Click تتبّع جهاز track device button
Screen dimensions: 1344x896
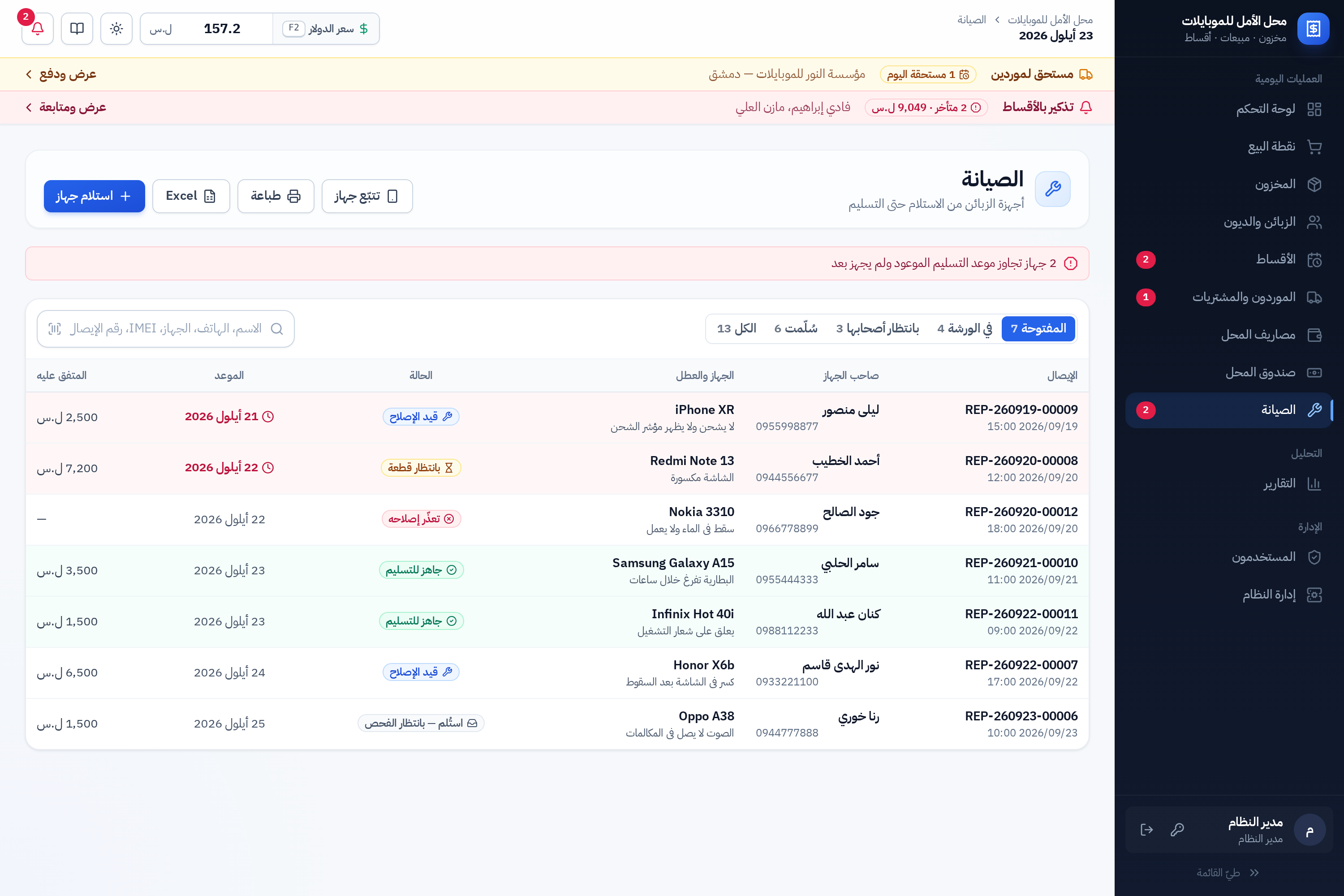[367, 196]
